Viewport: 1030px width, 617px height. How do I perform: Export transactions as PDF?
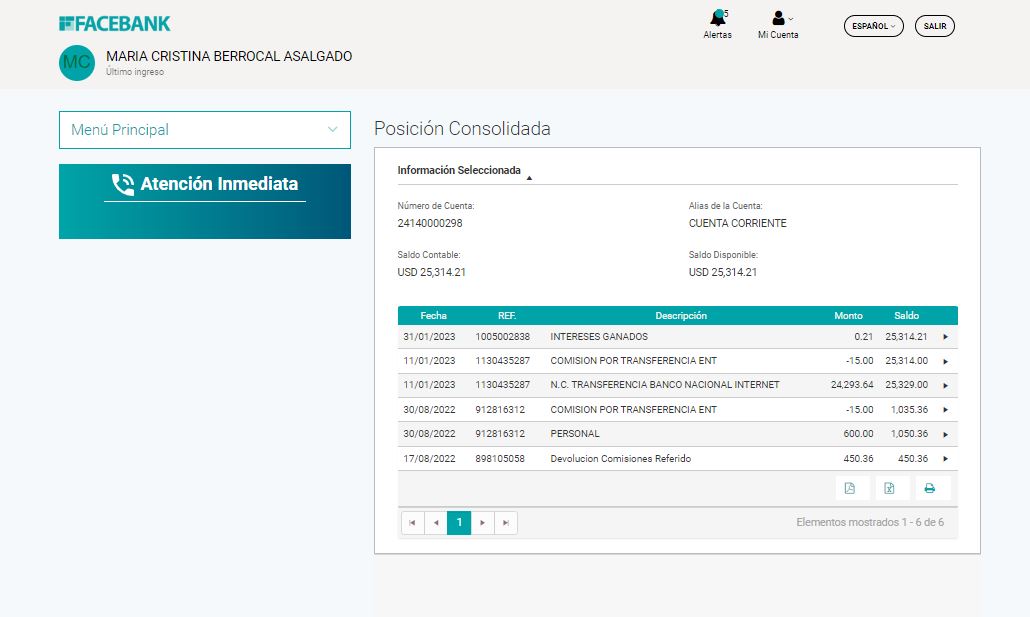[x=850, y=488]
